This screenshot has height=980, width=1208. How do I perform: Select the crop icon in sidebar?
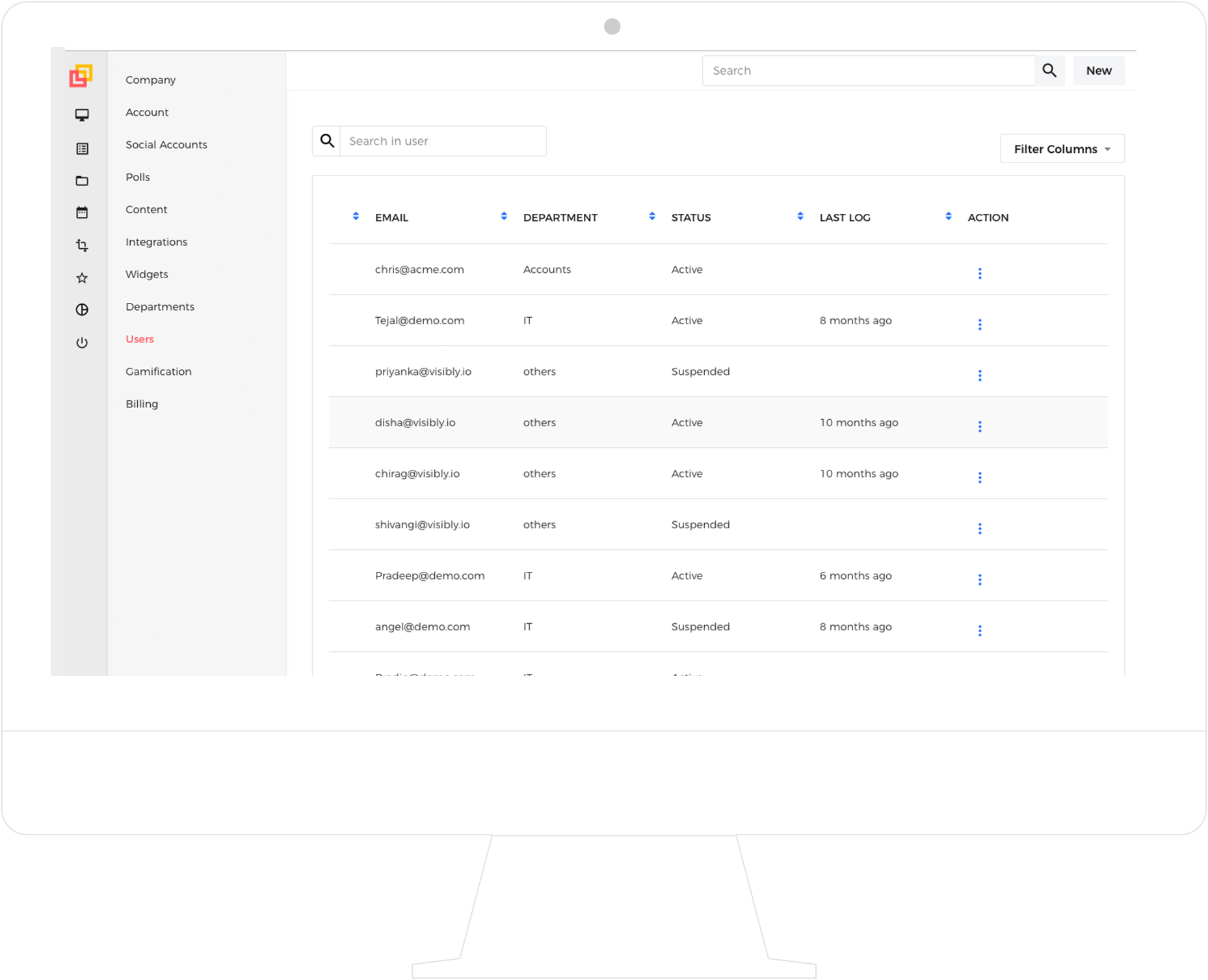[82, 245]
